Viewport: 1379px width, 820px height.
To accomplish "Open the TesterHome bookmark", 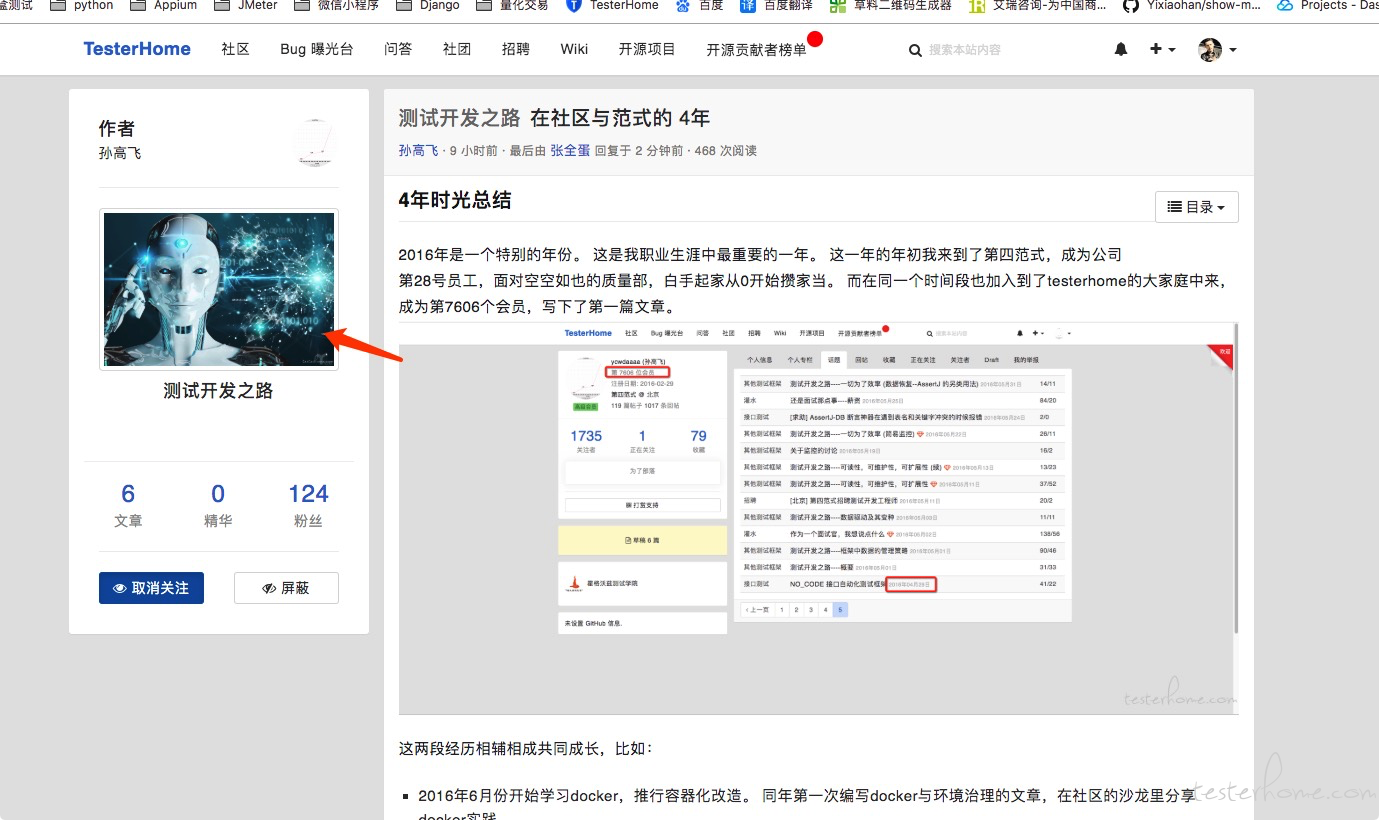I will coord(612,5).
